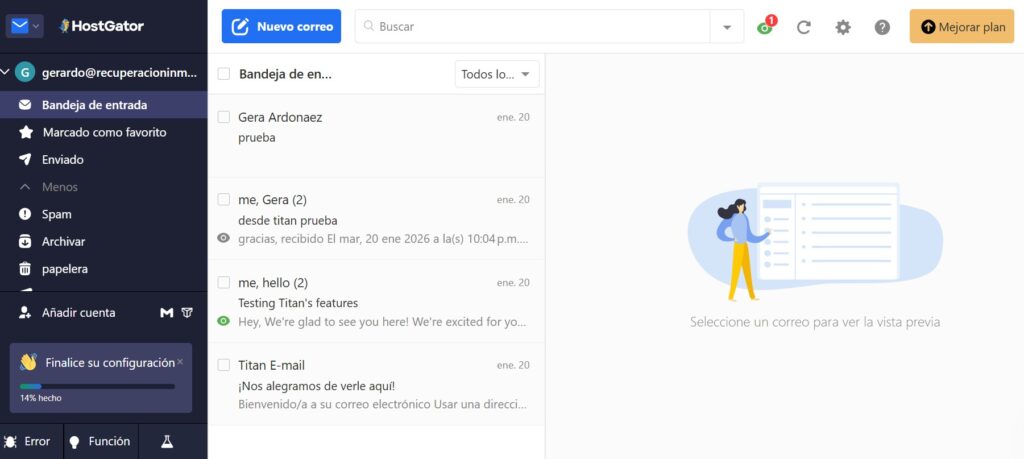Click the Gmail account icon

click(167, 313)
